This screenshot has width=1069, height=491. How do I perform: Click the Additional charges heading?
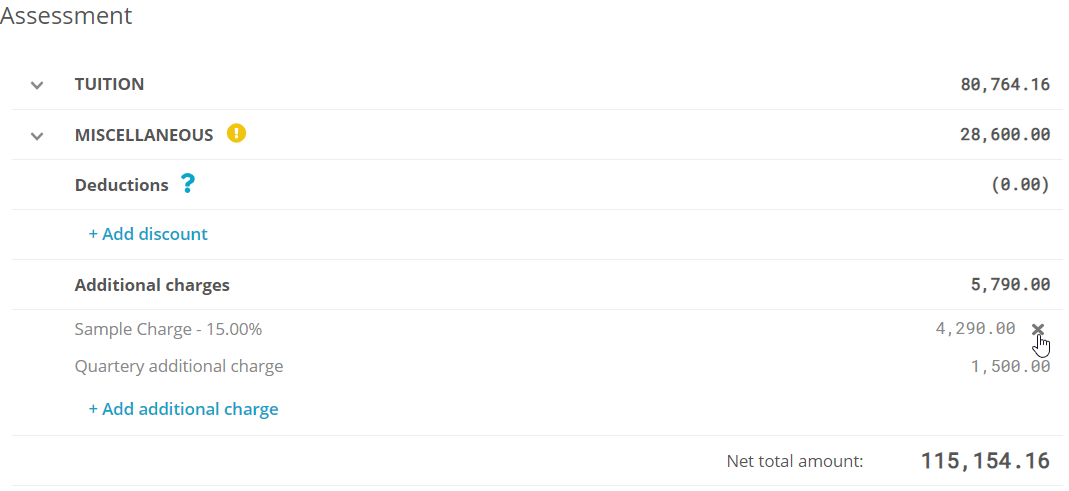pos(152,285)
